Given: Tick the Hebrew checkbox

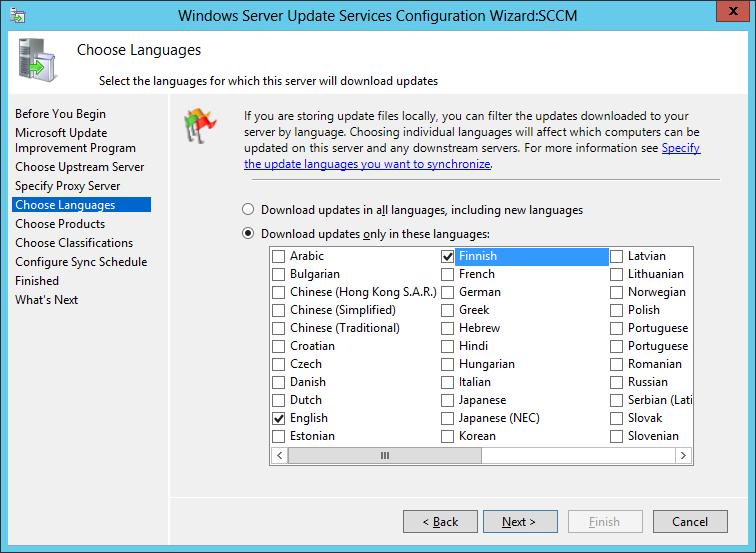Looking at the screenshot, I should click(447, 328).
